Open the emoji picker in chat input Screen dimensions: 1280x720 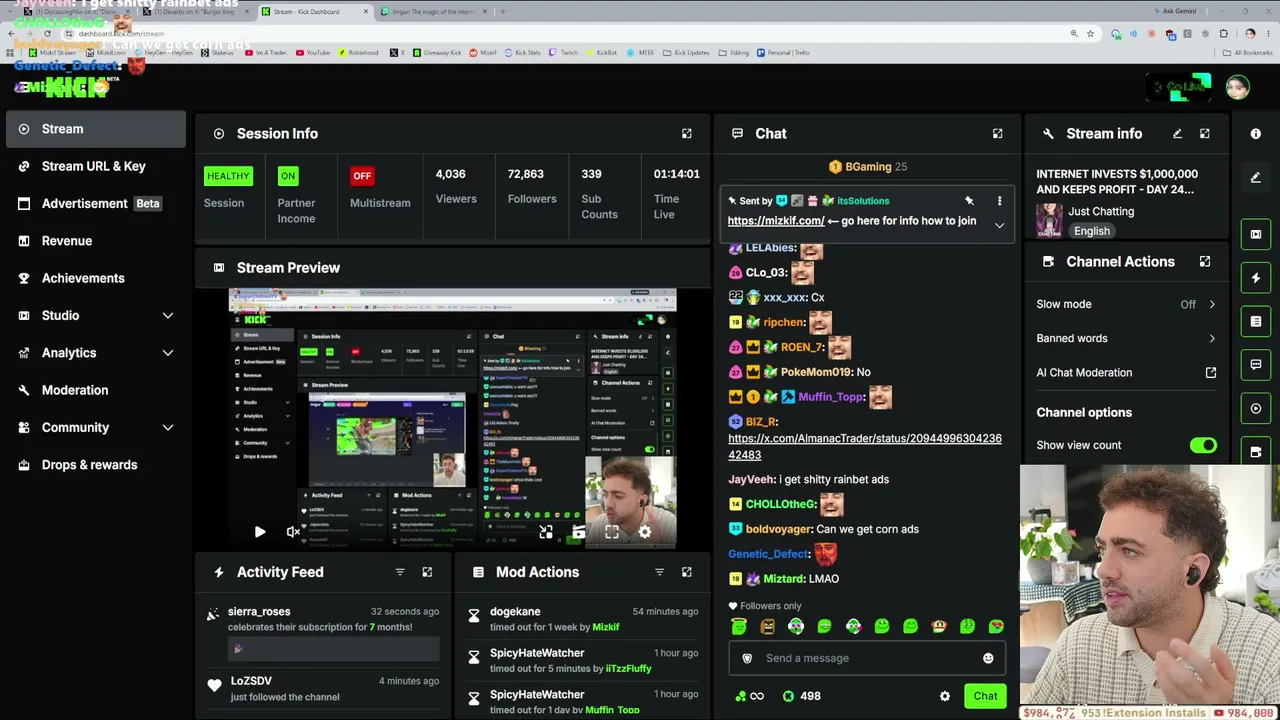click(988, 658)
